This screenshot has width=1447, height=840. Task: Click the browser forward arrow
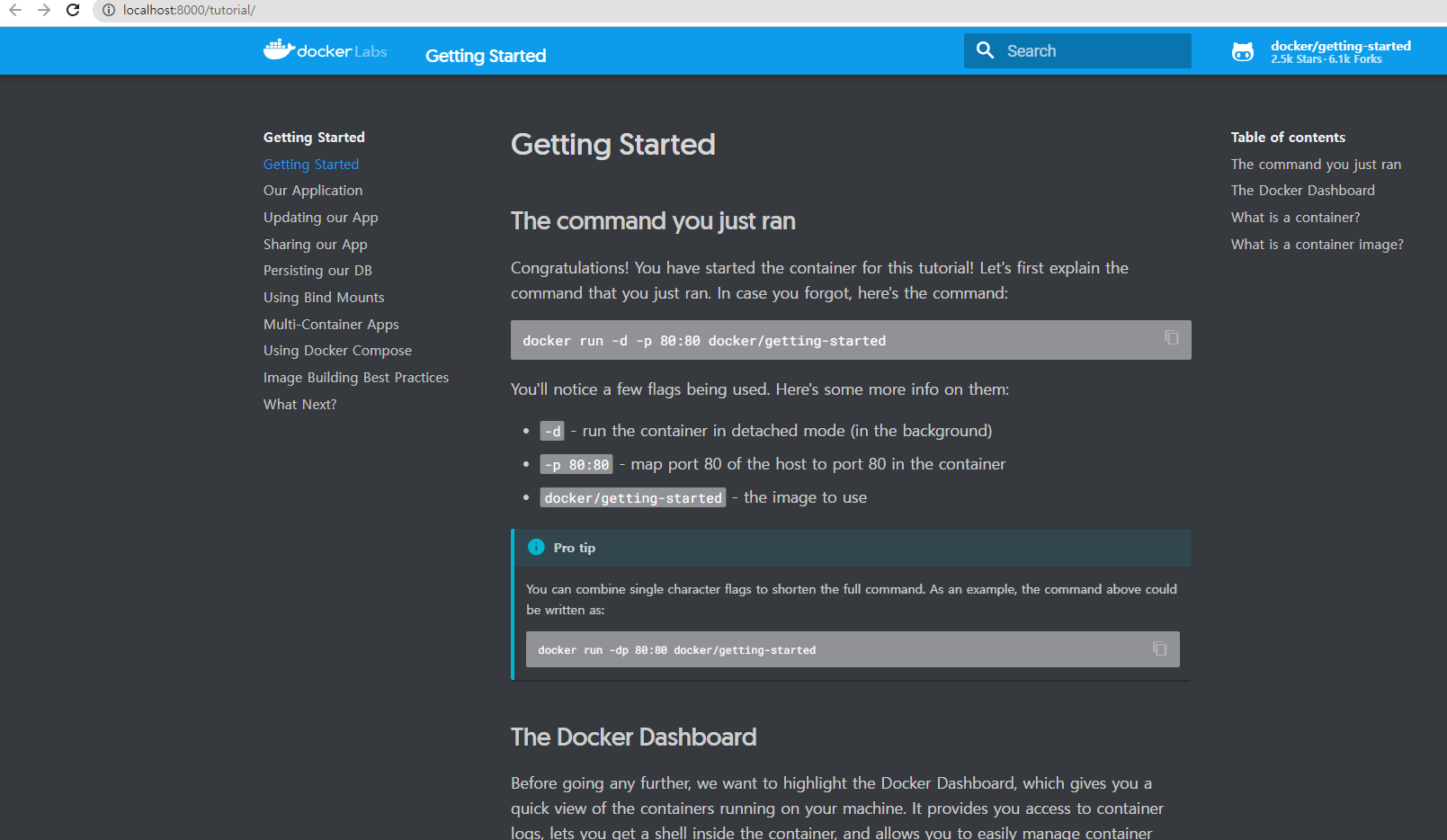[44, 10]
